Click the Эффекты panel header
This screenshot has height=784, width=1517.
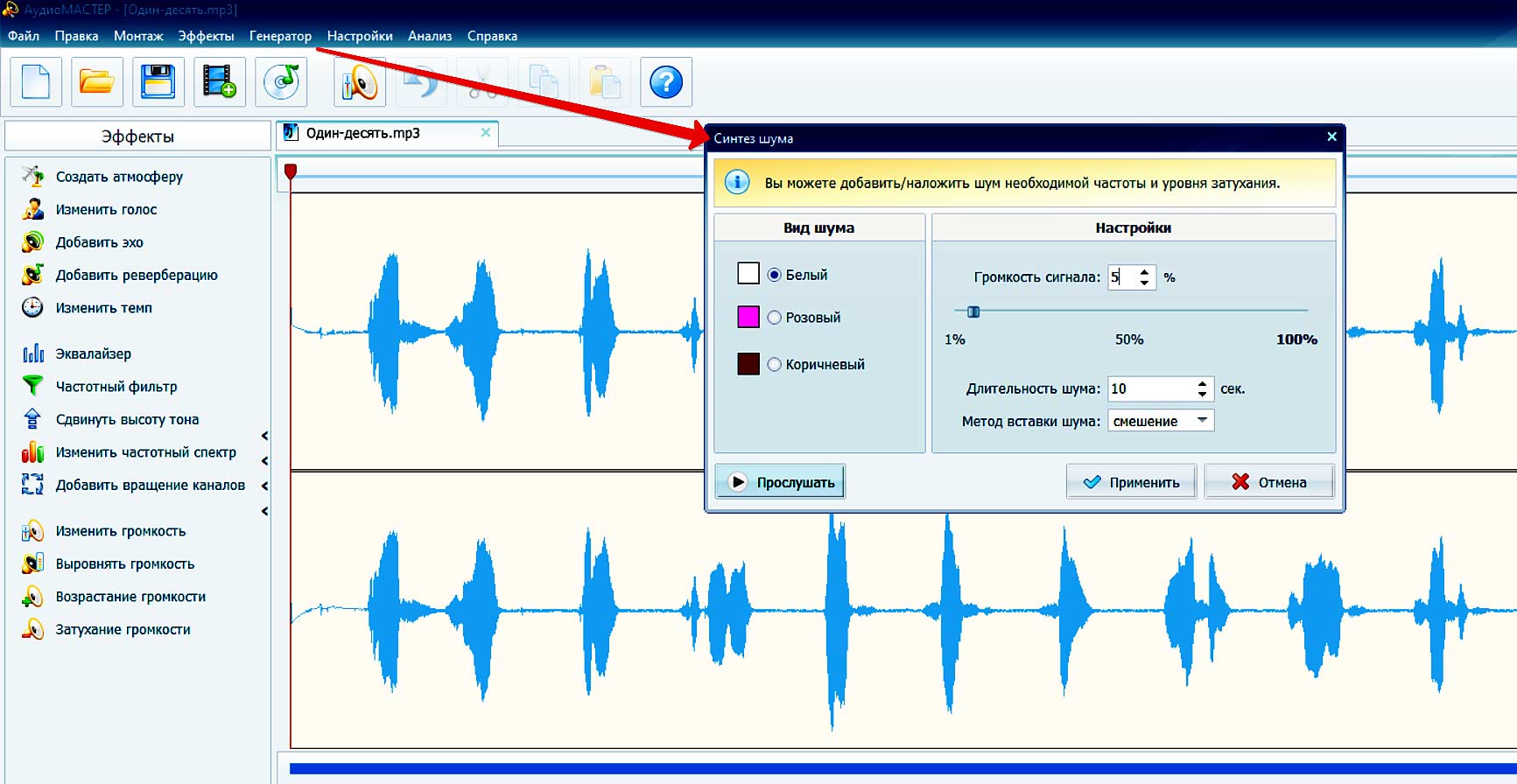(x=137, y=136)
